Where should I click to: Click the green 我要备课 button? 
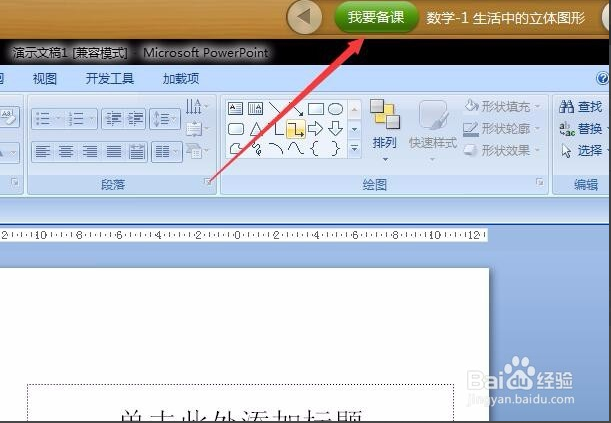click(376, 17)
